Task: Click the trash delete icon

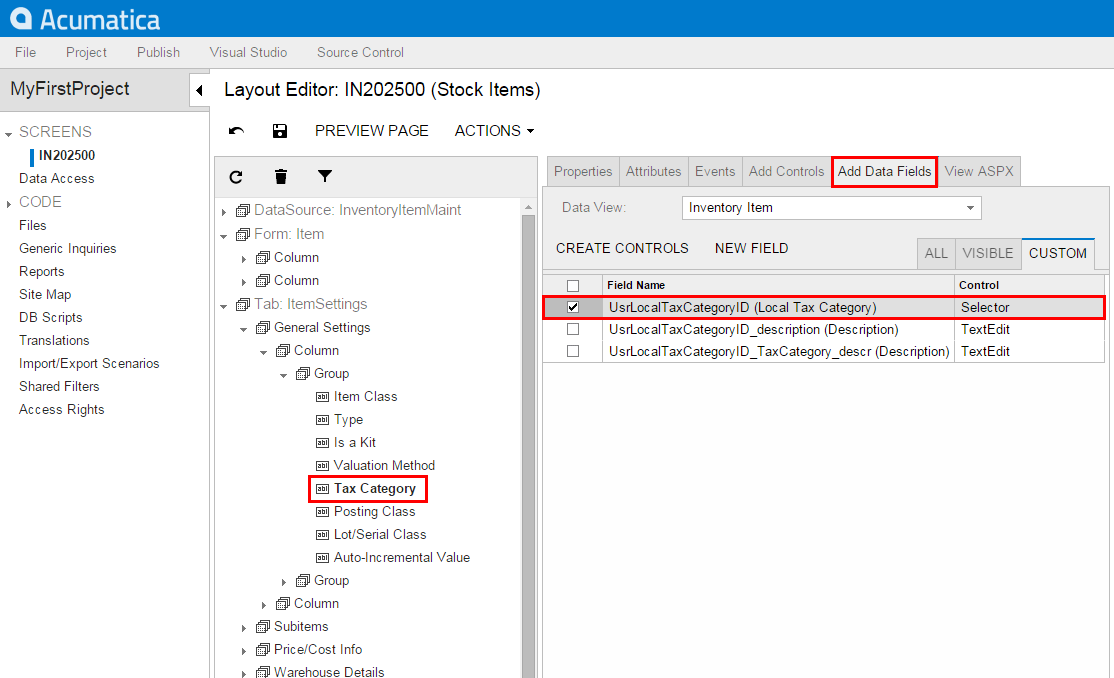Action: [x=281, y=177]
